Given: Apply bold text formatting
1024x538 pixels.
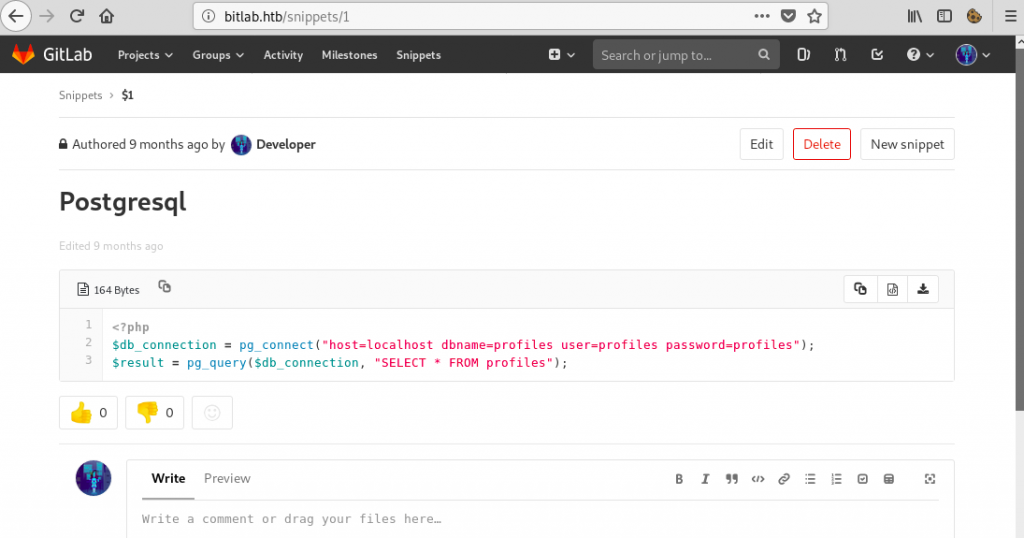Looking at the screenshot, I should 679,479.
